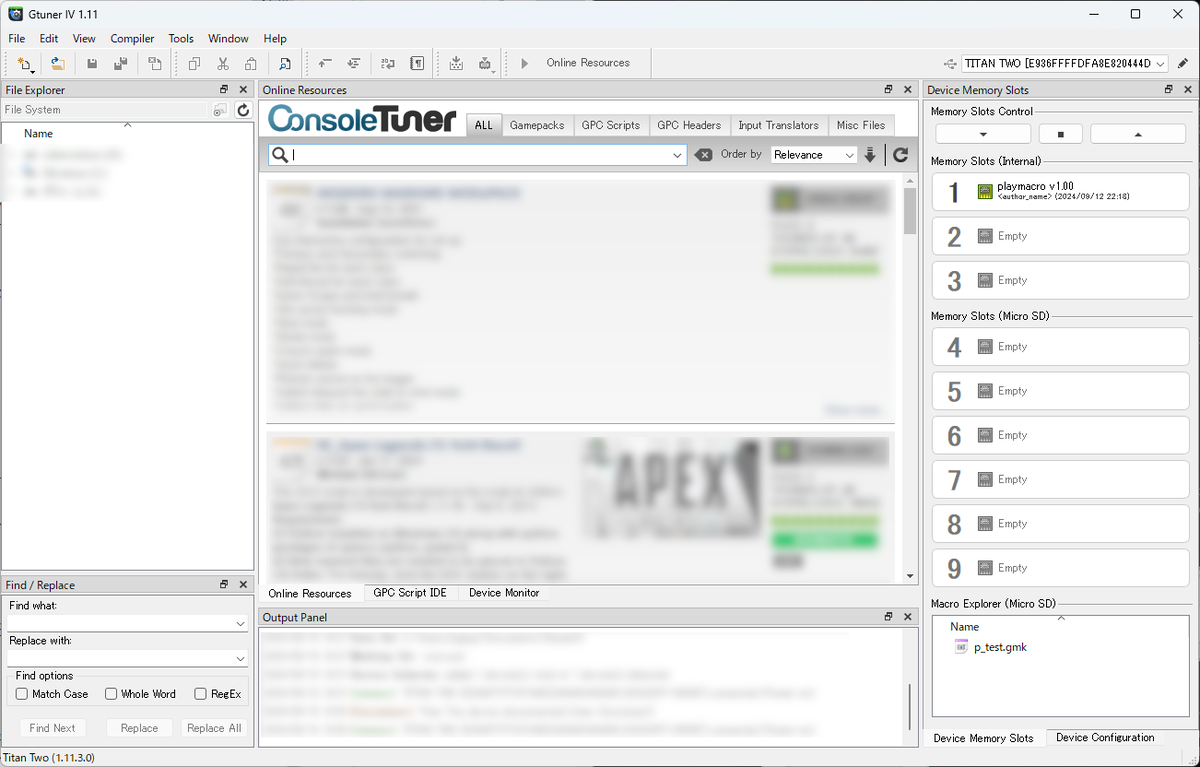The image size is (1200, 767).
Task: Open the Compiler menu
Action: 132,39
